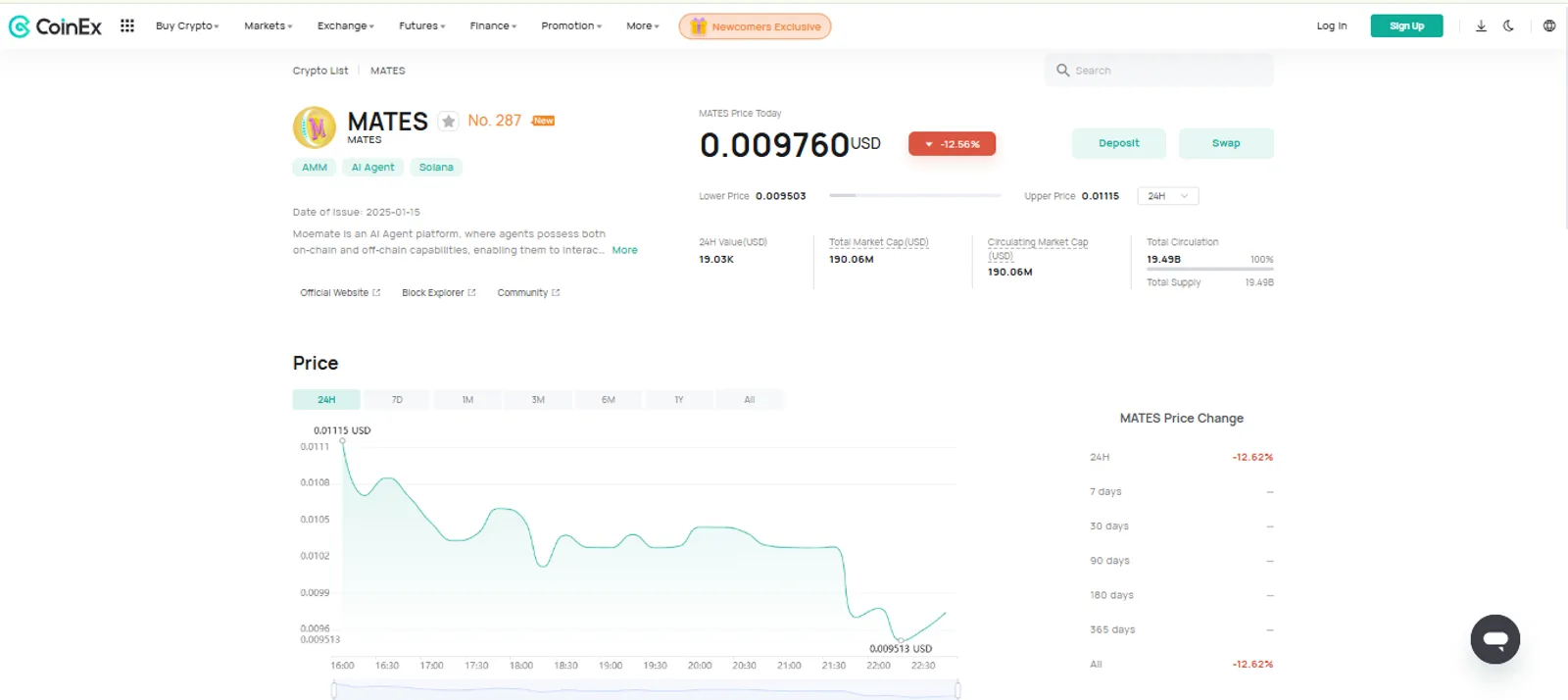Click Total Market Cap(USD) label
The width and height of the screenshot is (1568, 700).
click(878, 242)
